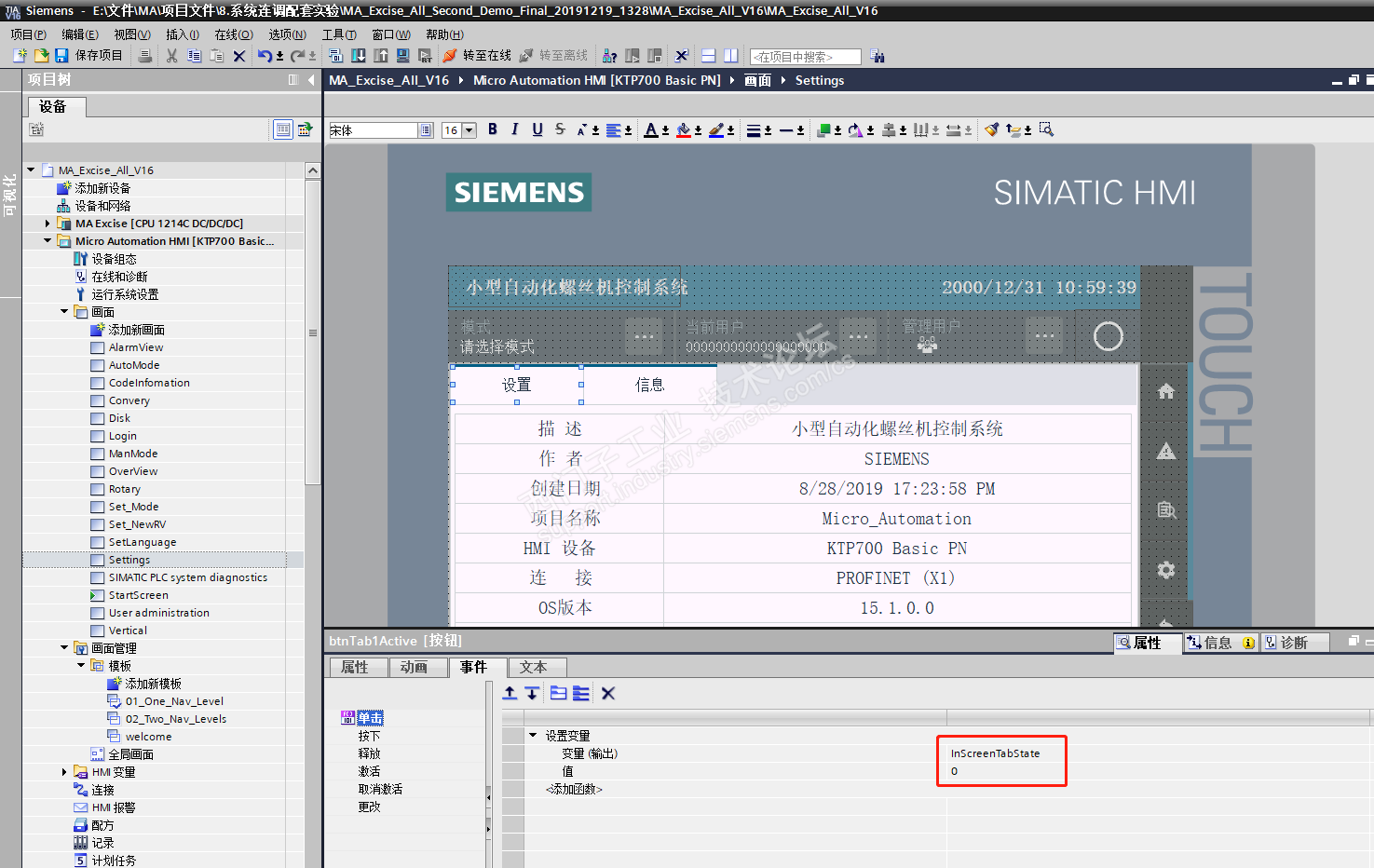Click the cross-reference X icon
Viewport: 1374px width, 868px height.
[x=682, y=56]
